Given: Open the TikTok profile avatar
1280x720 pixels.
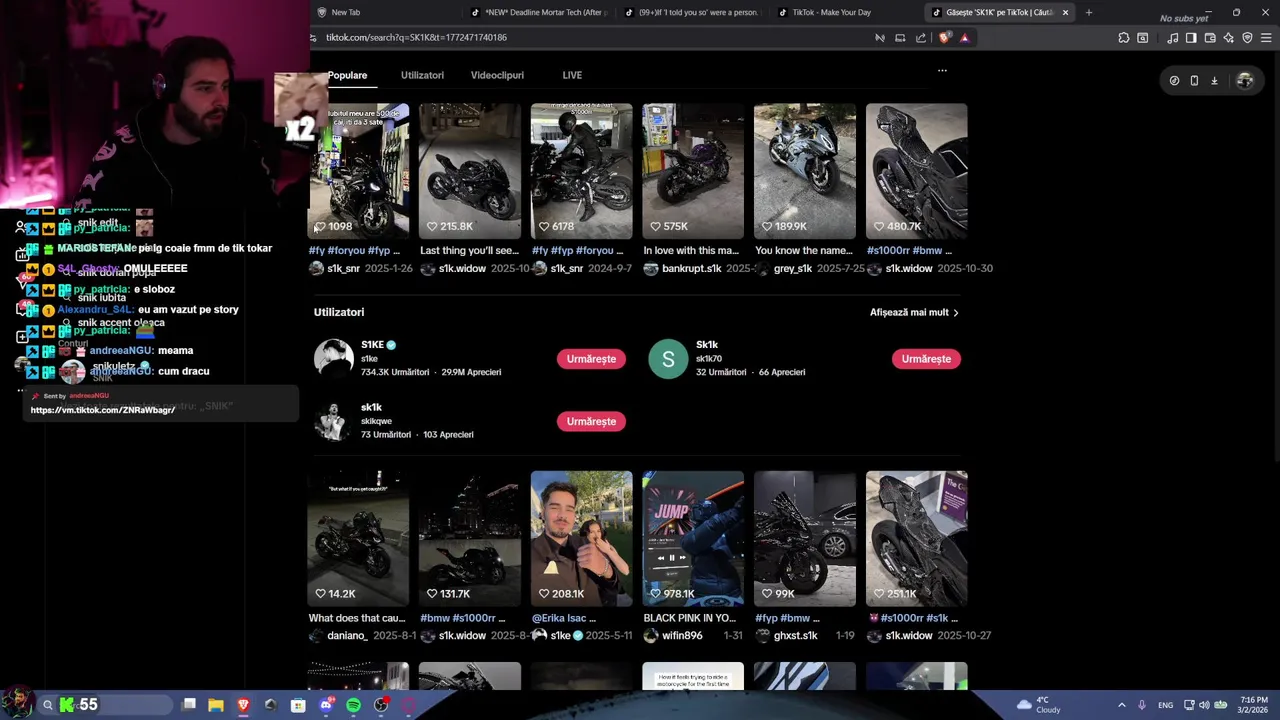Looking at the screenshot, I should point(1244,81).
